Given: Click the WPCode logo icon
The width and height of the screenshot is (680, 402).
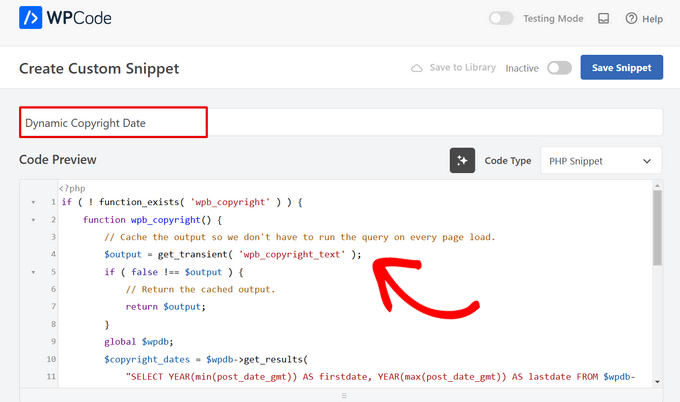Looking at the screenshot, I should (x=30, y=18).
